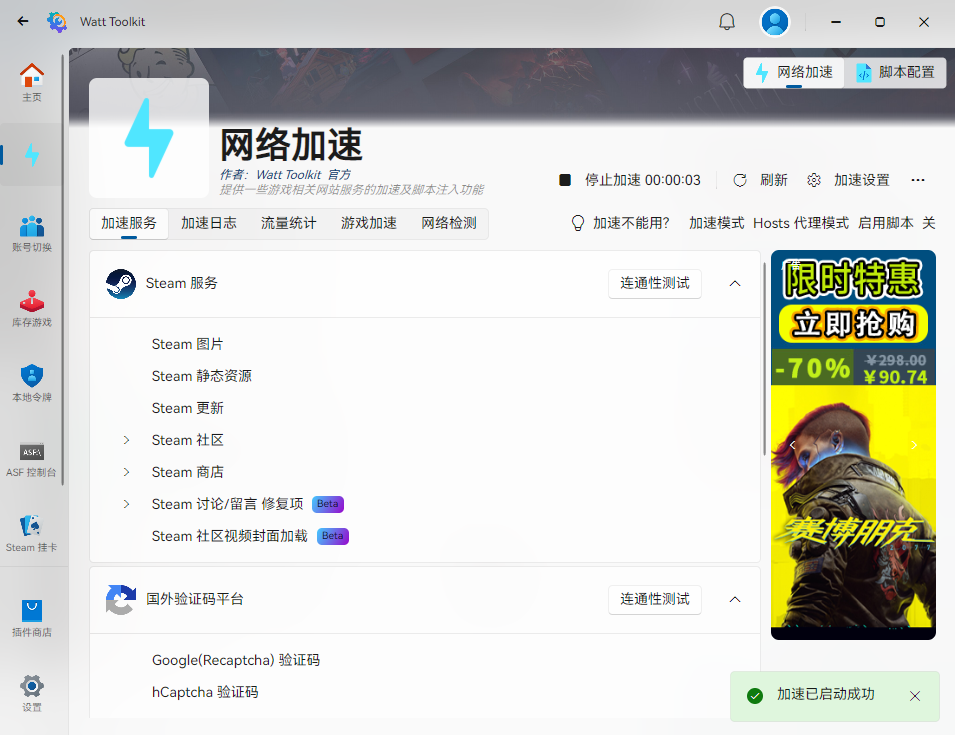Open 账号切换 account switcher

tap(32, 233)
